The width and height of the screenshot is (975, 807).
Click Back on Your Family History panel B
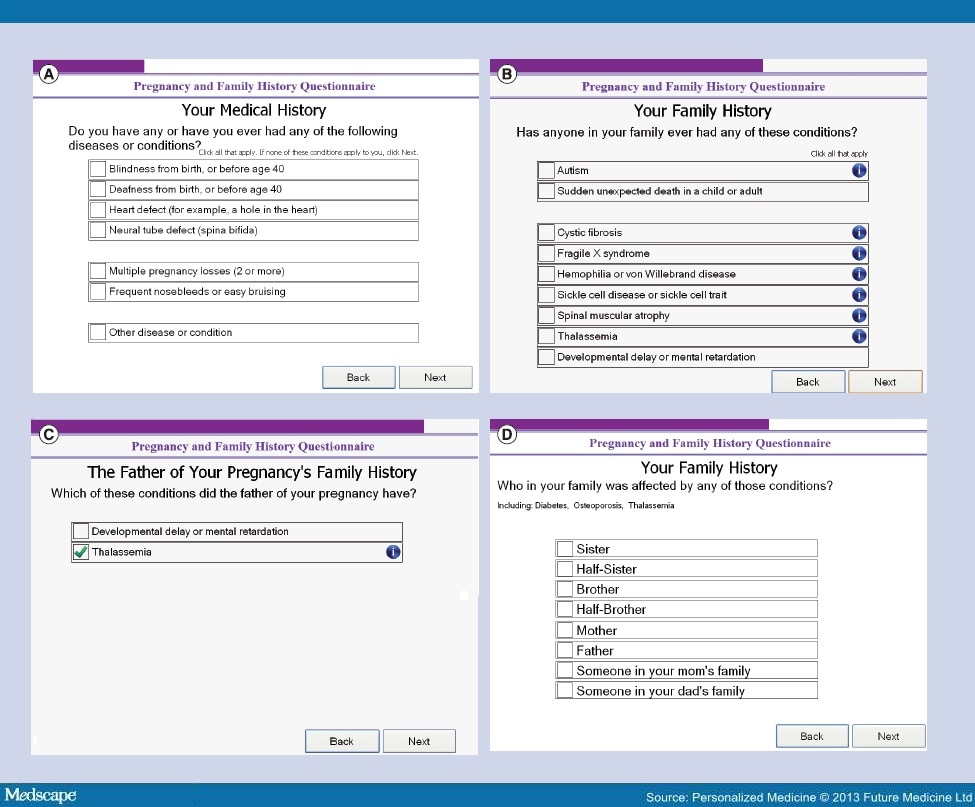(808, 381)
